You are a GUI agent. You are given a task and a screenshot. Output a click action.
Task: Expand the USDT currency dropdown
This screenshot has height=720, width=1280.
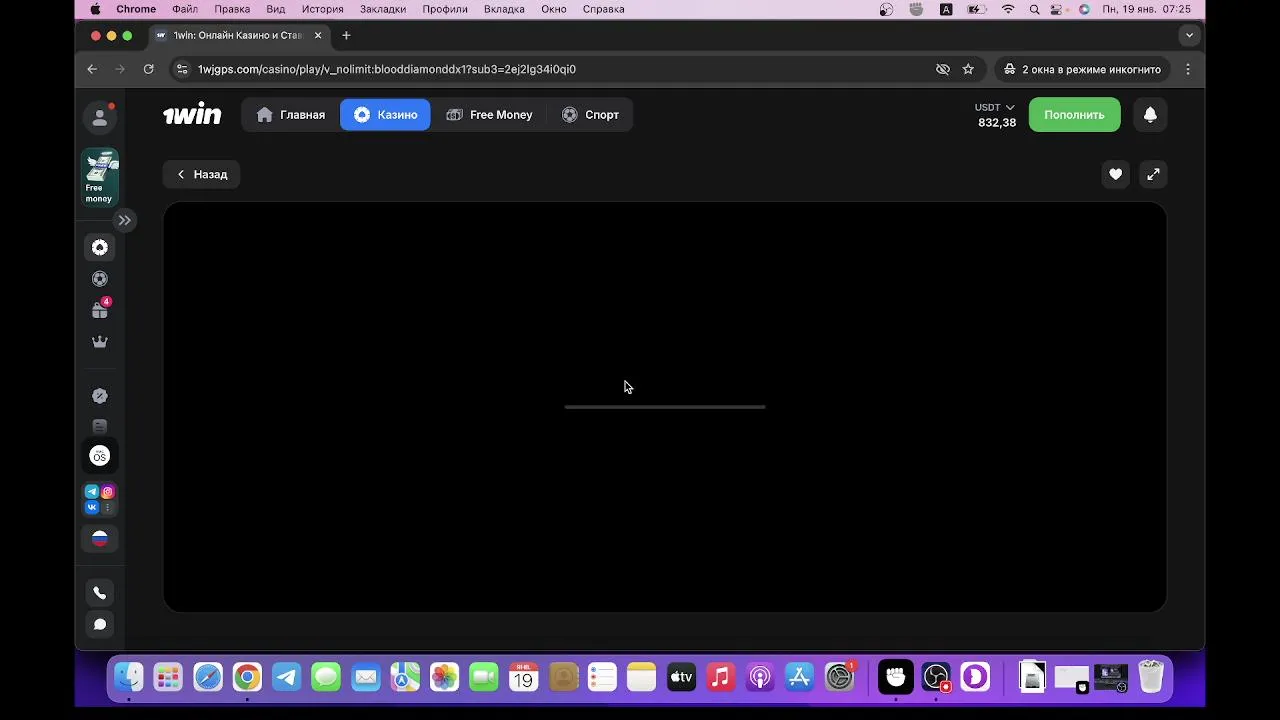coord(995,107)
